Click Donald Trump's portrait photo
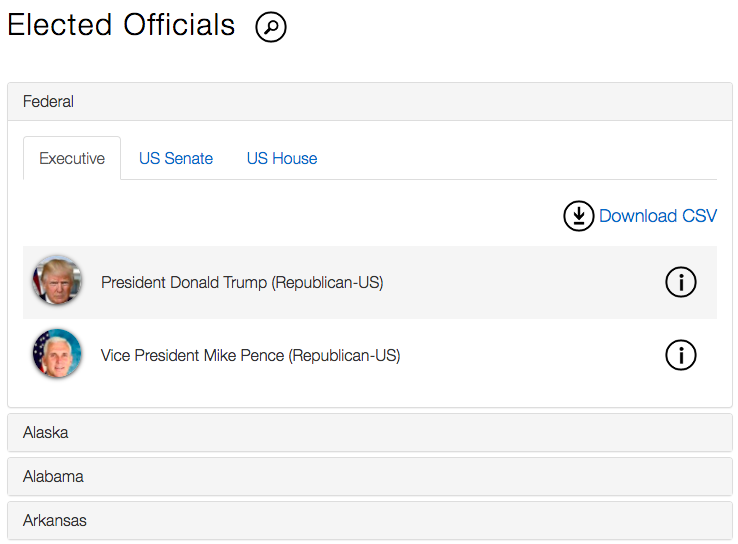 [x=57, y=281]
